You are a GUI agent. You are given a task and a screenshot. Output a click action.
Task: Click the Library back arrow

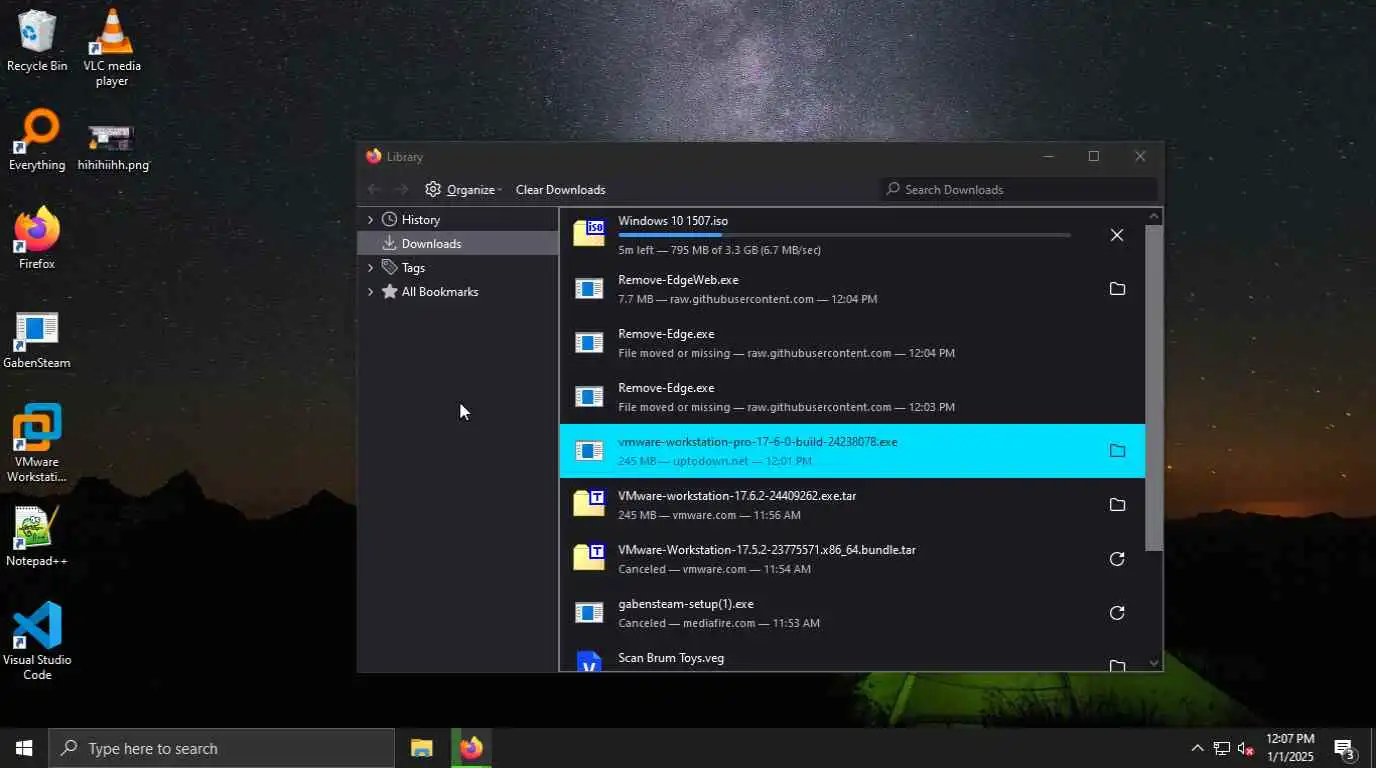tap(374, 189)
